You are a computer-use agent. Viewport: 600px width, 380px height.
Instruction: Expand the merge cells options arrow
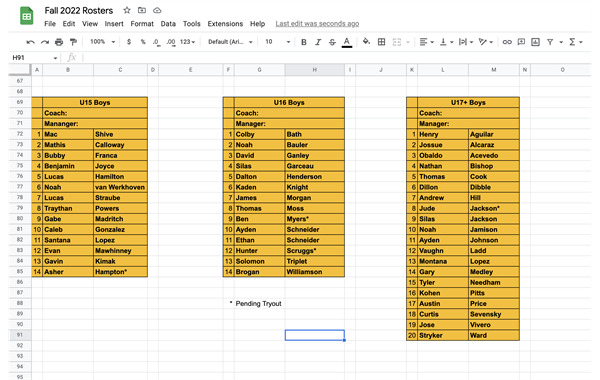coord(408,42)
